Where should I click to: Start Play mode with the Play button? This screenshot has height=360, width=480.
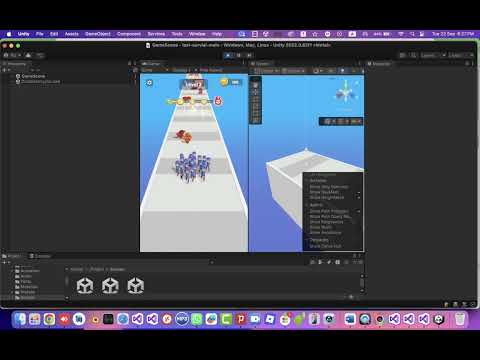click(x=228, y=55)
